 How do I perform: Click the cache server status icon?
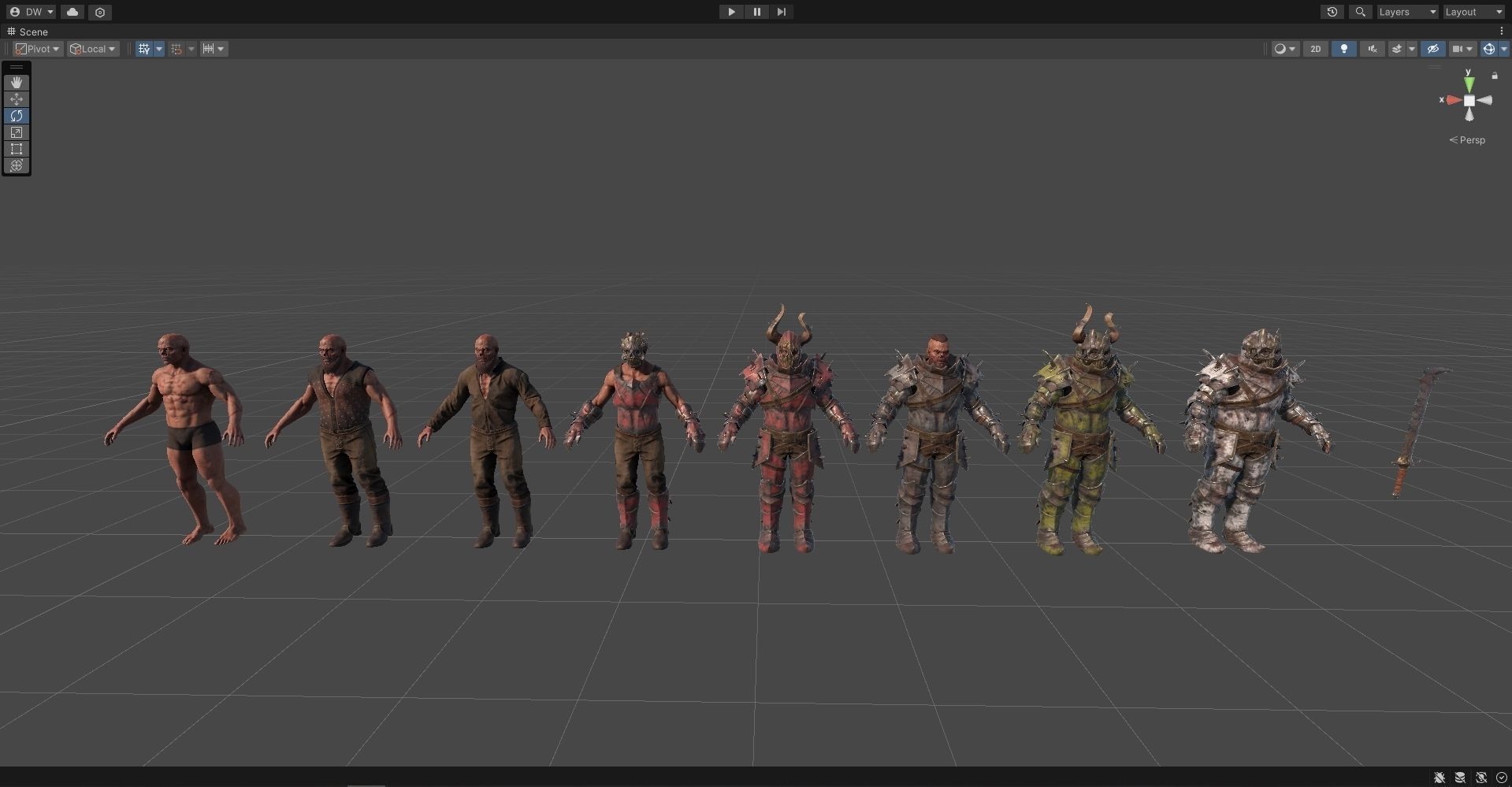pos(1460,778)
